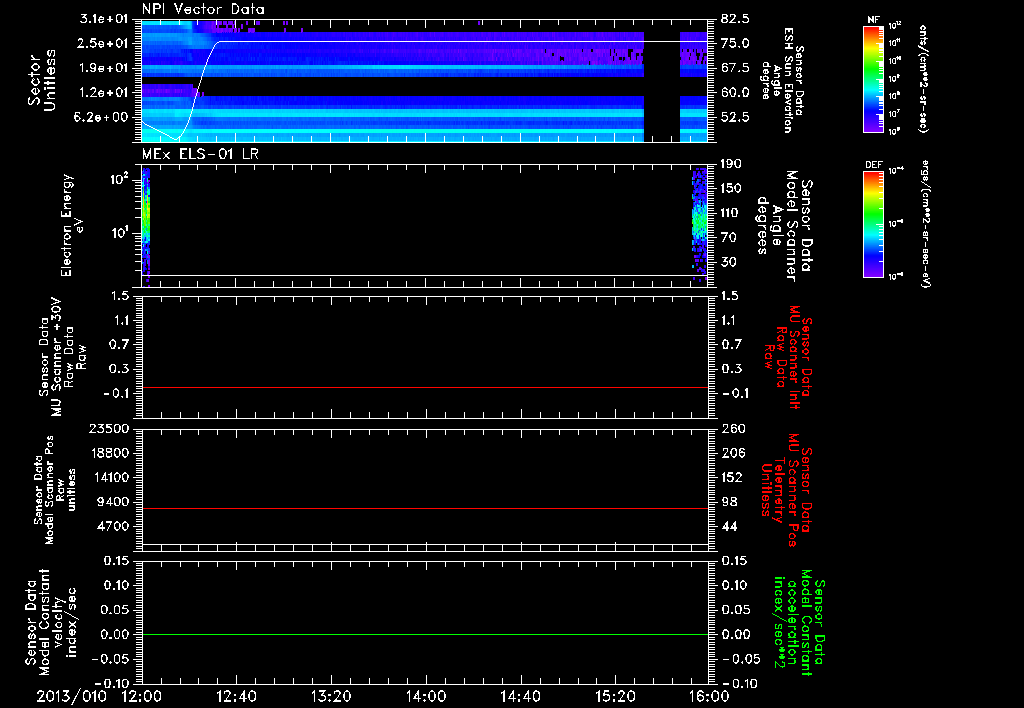This screenshot has height=708, width=1024.
Task: Click the 110 scanner angle tick label
Action: click(731, 213)
